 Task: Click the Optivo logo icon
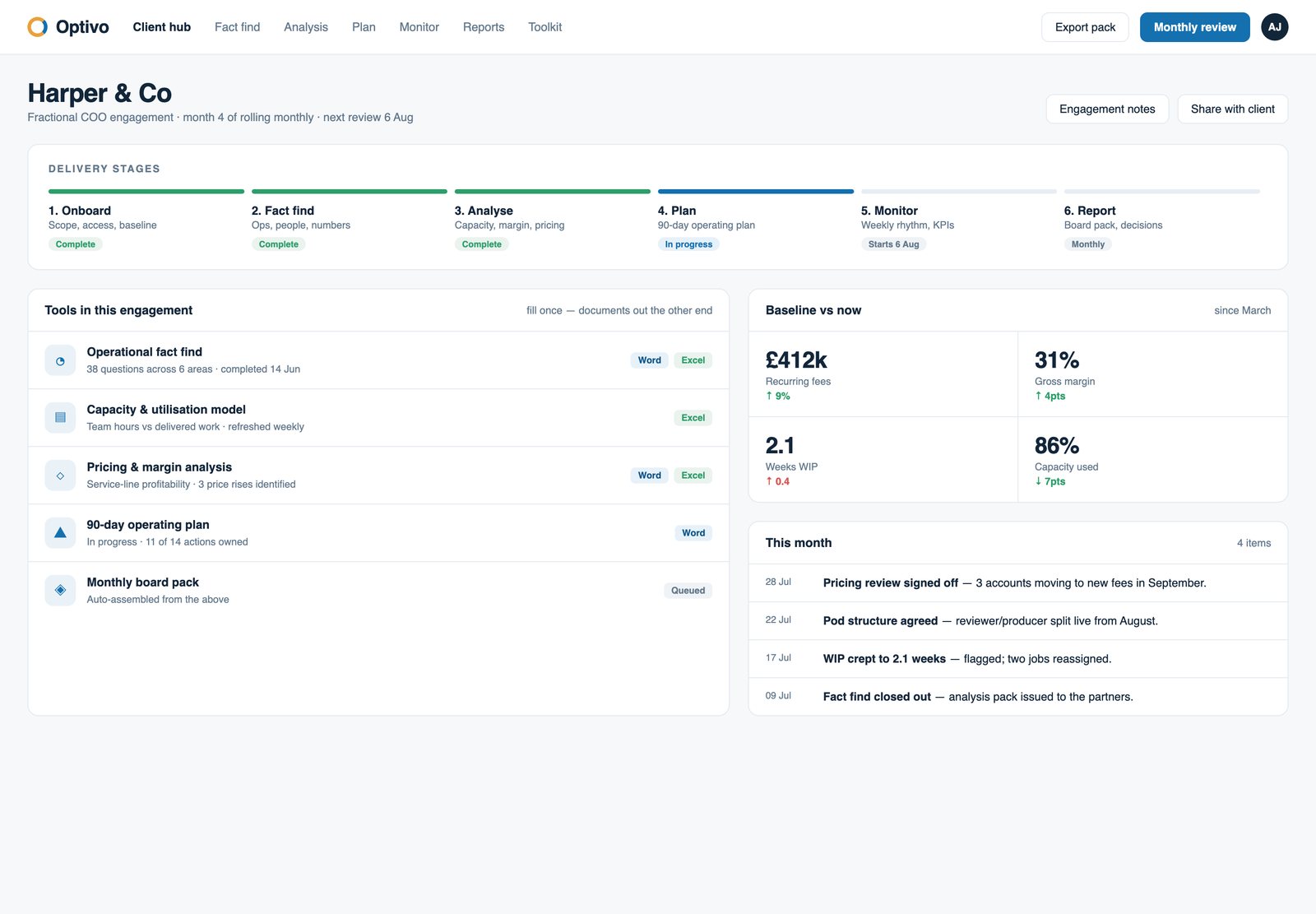coord(38,27)
